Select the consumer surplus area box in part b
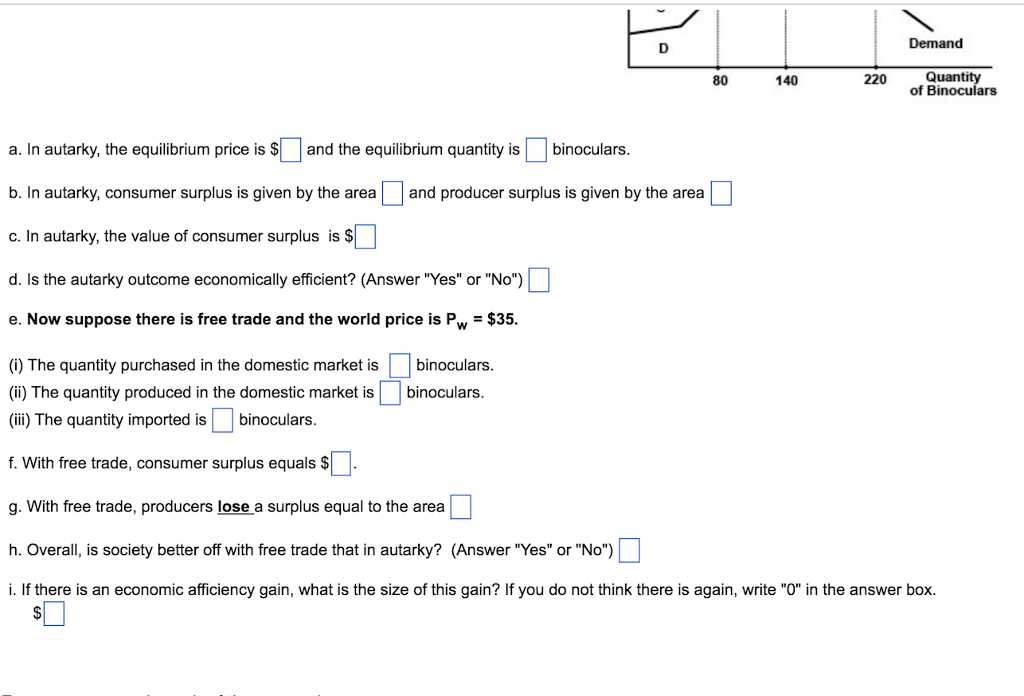Image resolution: width=1024 pixels, height=696 pixels. pyautogui.click(x=392, y=192)
